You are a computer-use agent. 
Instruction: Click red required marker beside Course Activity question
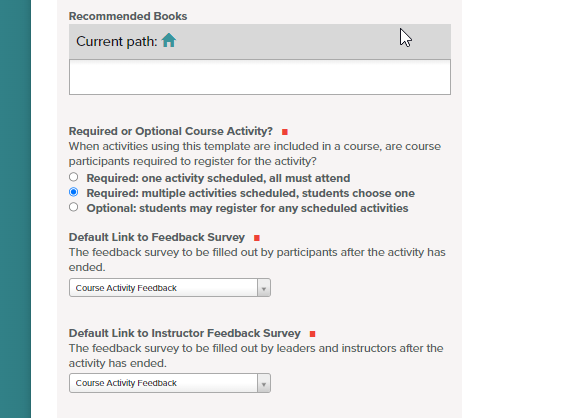[x=284, y=132]
